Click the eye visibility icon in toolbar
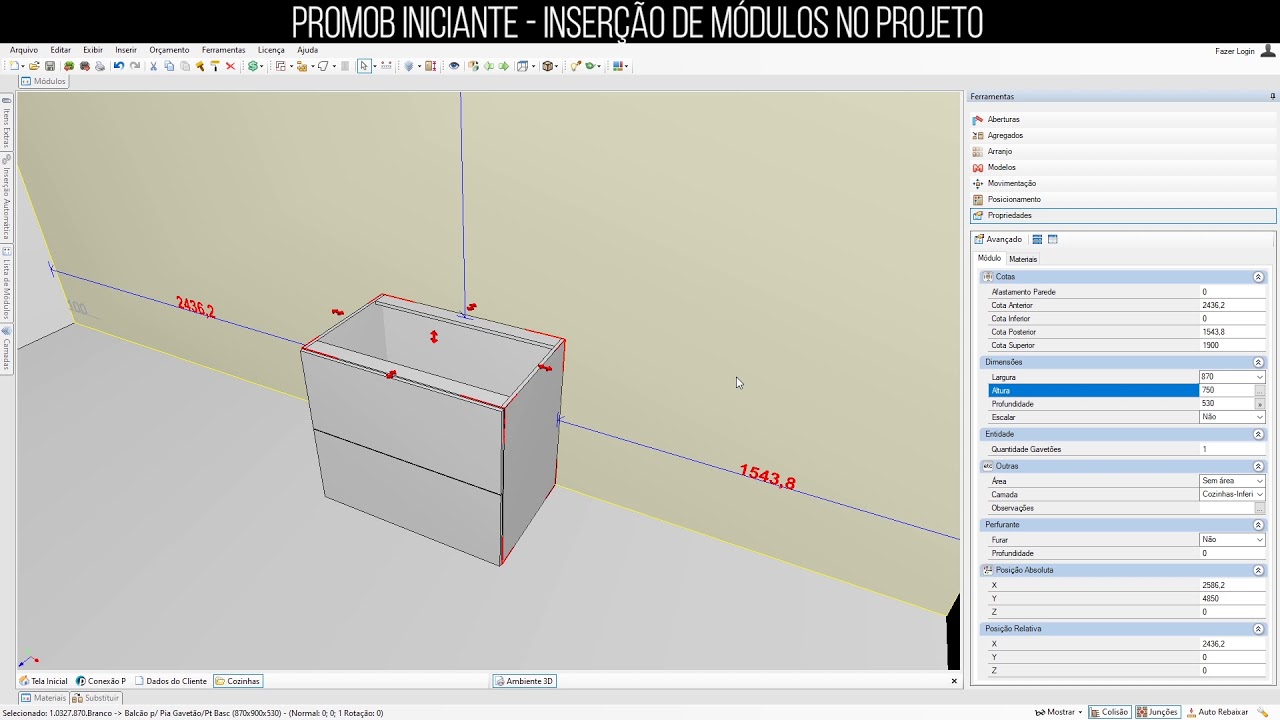Screen dimensions: 1280x720 tap(454, 66)
